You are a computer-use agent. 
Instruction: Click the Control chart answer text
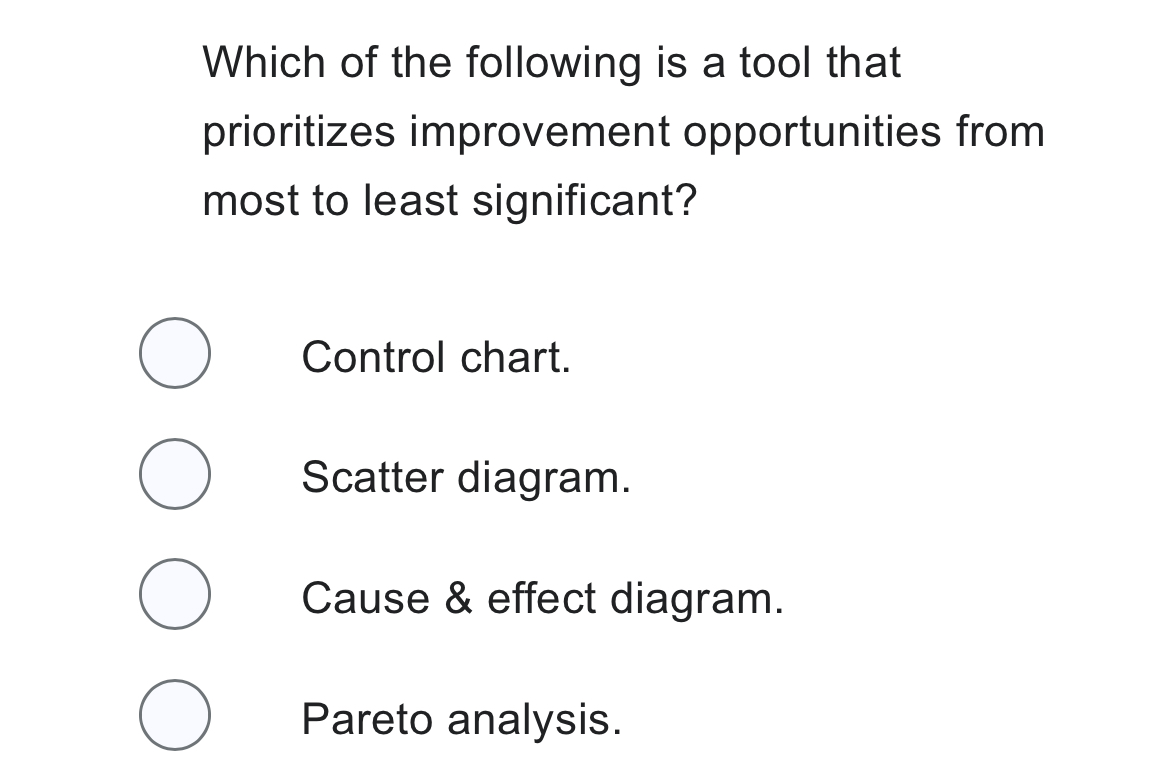[x=437, y=357]
